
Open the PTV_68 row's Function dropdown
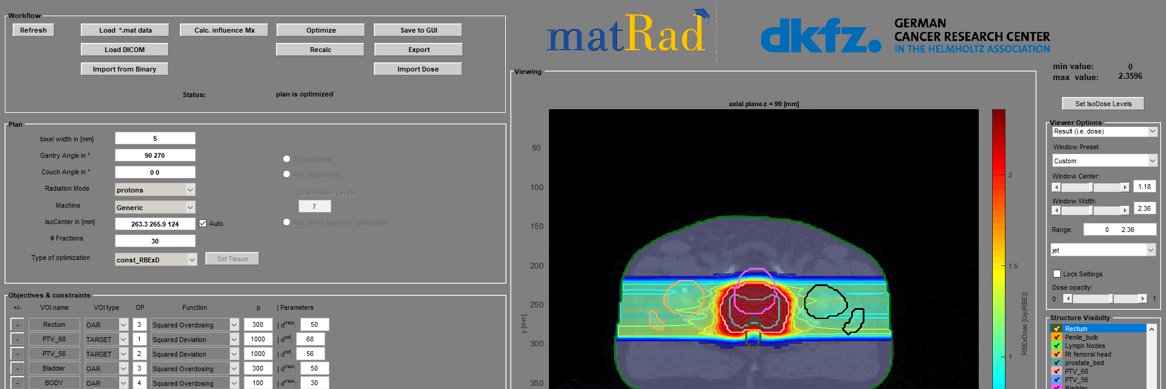point(195,340)
